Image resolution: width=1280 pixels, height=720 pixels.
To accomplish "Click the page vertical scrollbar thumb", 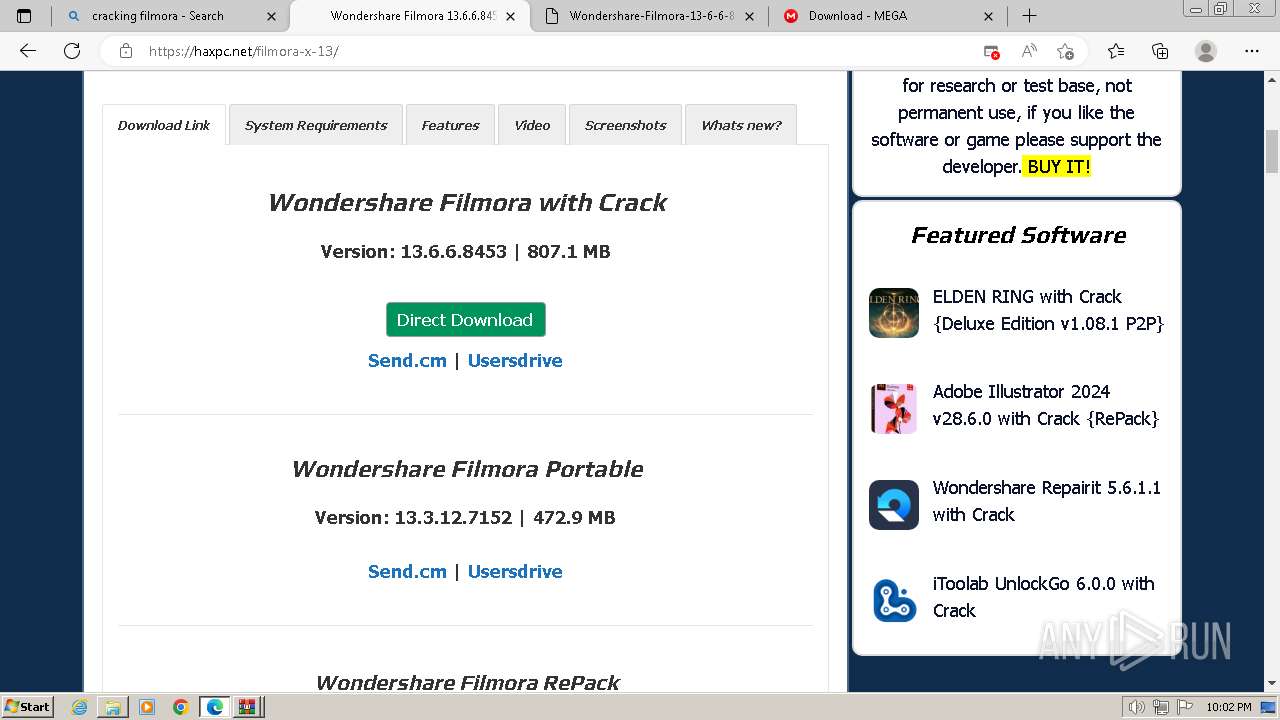I will pyautogui.click(x=1272, y=151).
